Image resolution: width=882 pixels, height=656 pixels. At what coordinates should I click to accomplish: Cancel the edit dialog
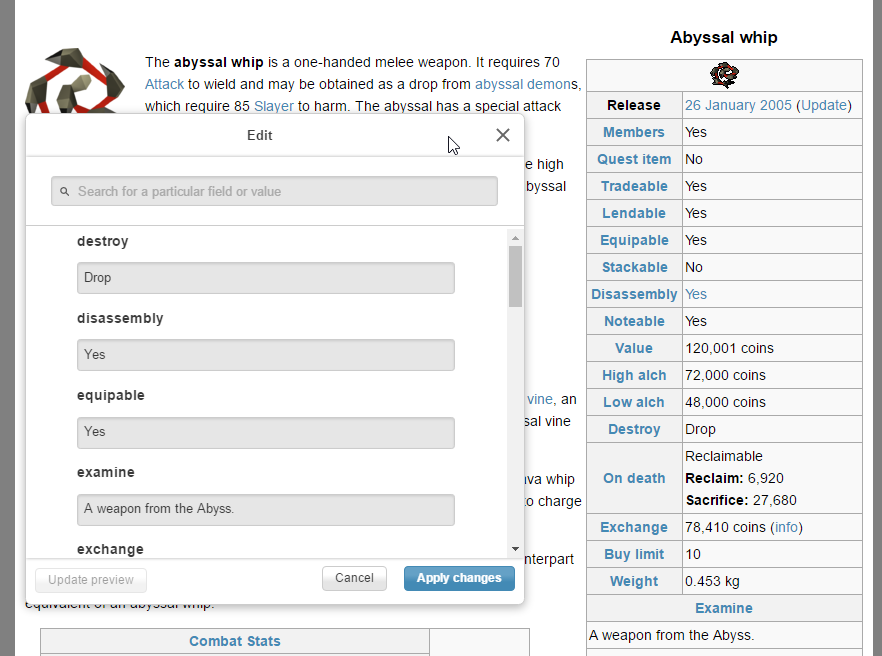pyautogui.click(x=354, y=578)
